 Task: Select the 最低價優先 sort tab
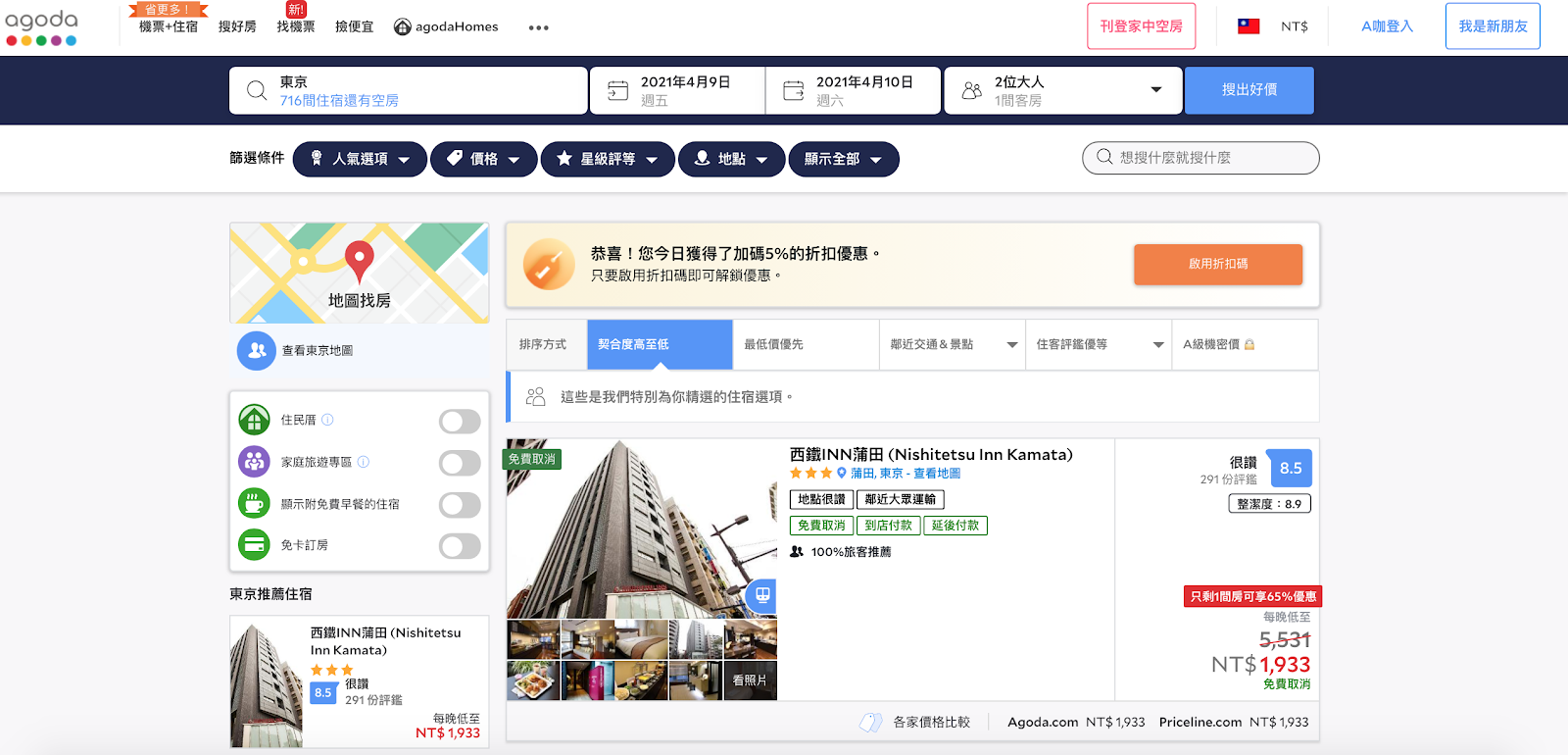806,344
